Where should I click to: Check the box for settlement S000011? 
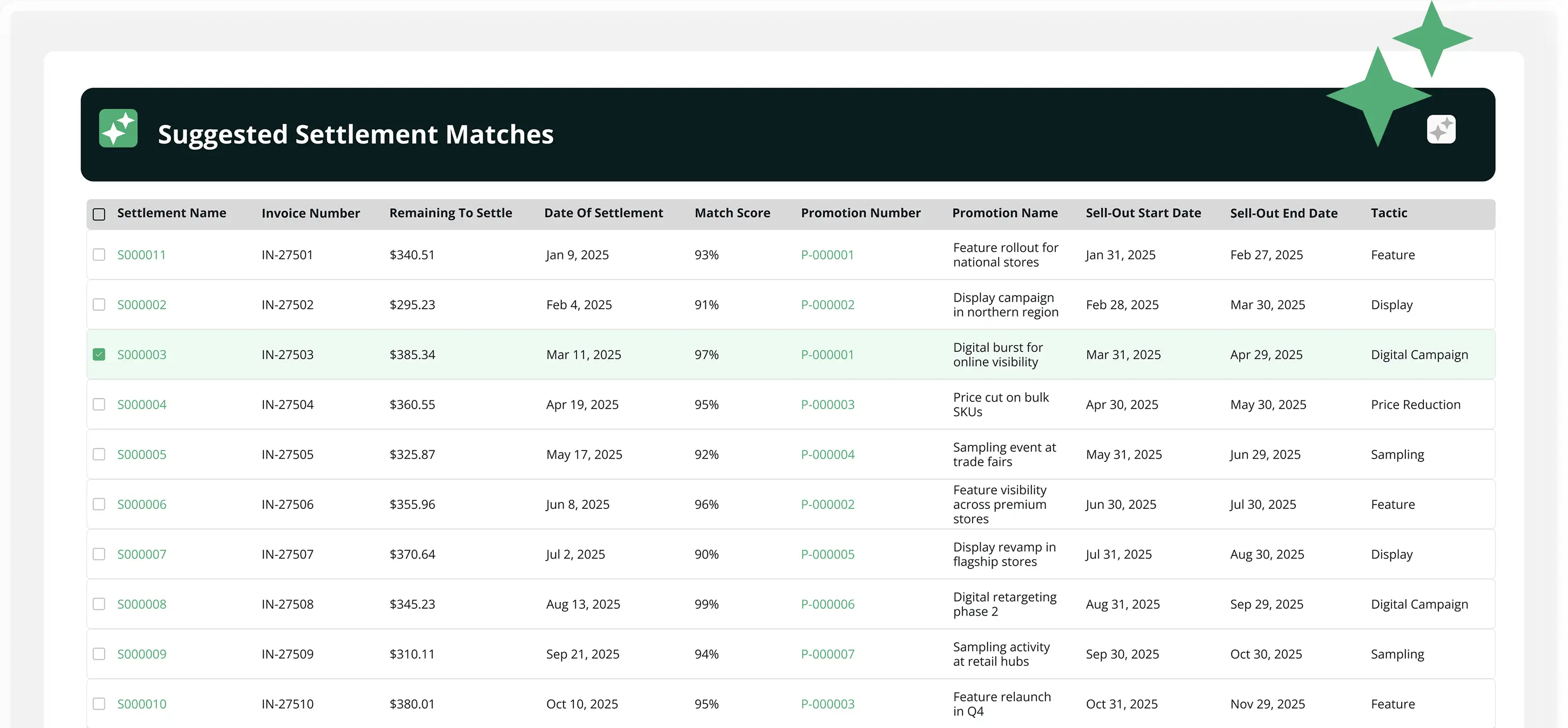[99, 254]
